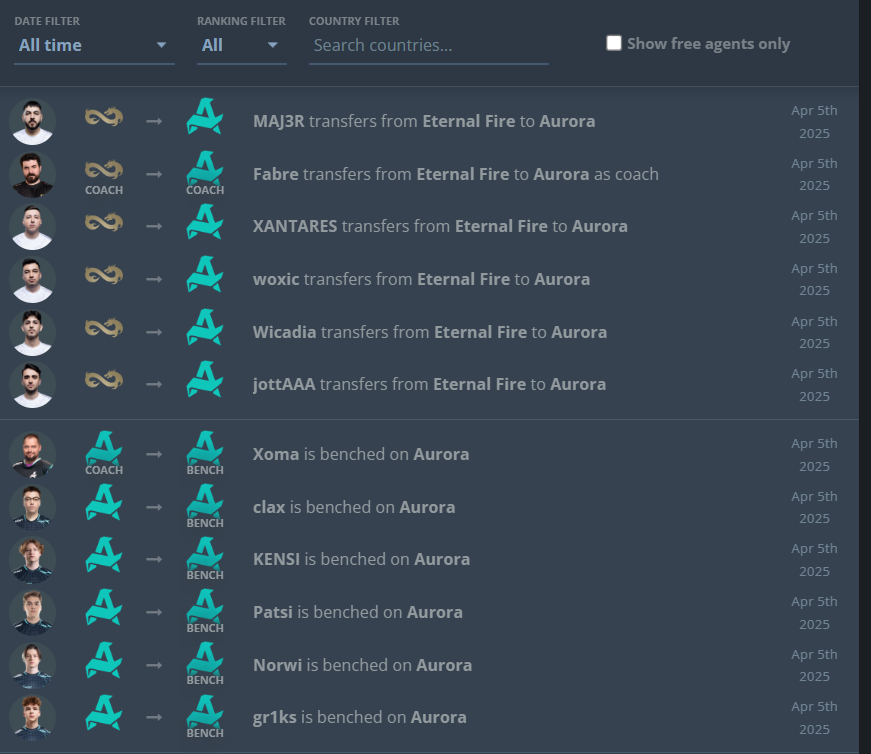Click KENSI's player avatar

click(x=32, y=560)
